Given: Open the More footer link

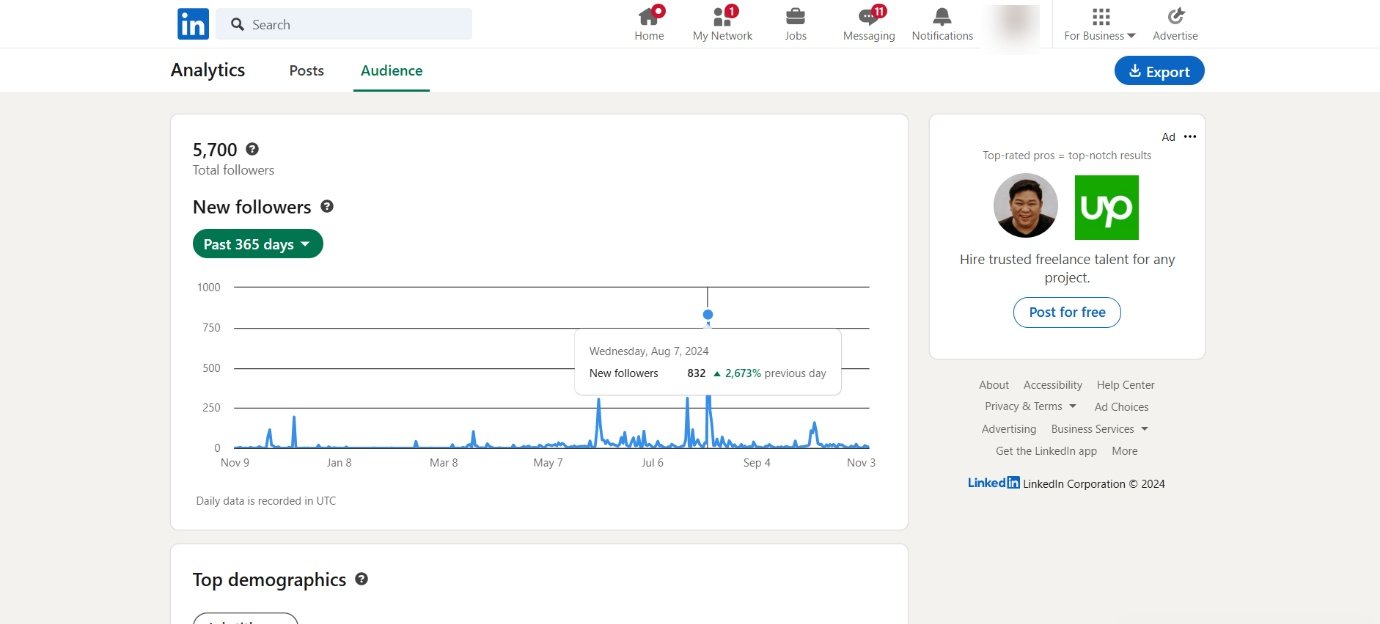Looking at the screenshot, I should click(x=1124, y=451).
